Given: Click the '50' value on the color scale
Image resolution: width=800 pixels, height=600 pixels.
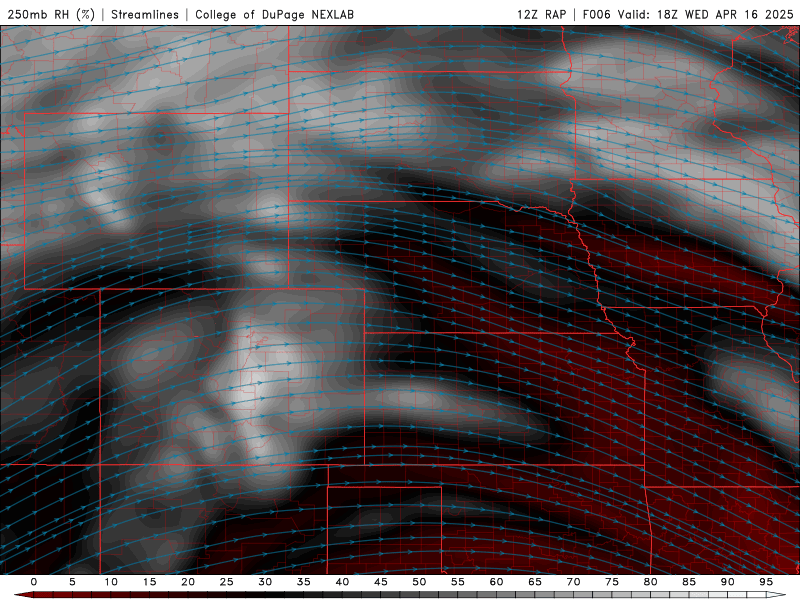Looking at the screenshot, I should point(419,582).
